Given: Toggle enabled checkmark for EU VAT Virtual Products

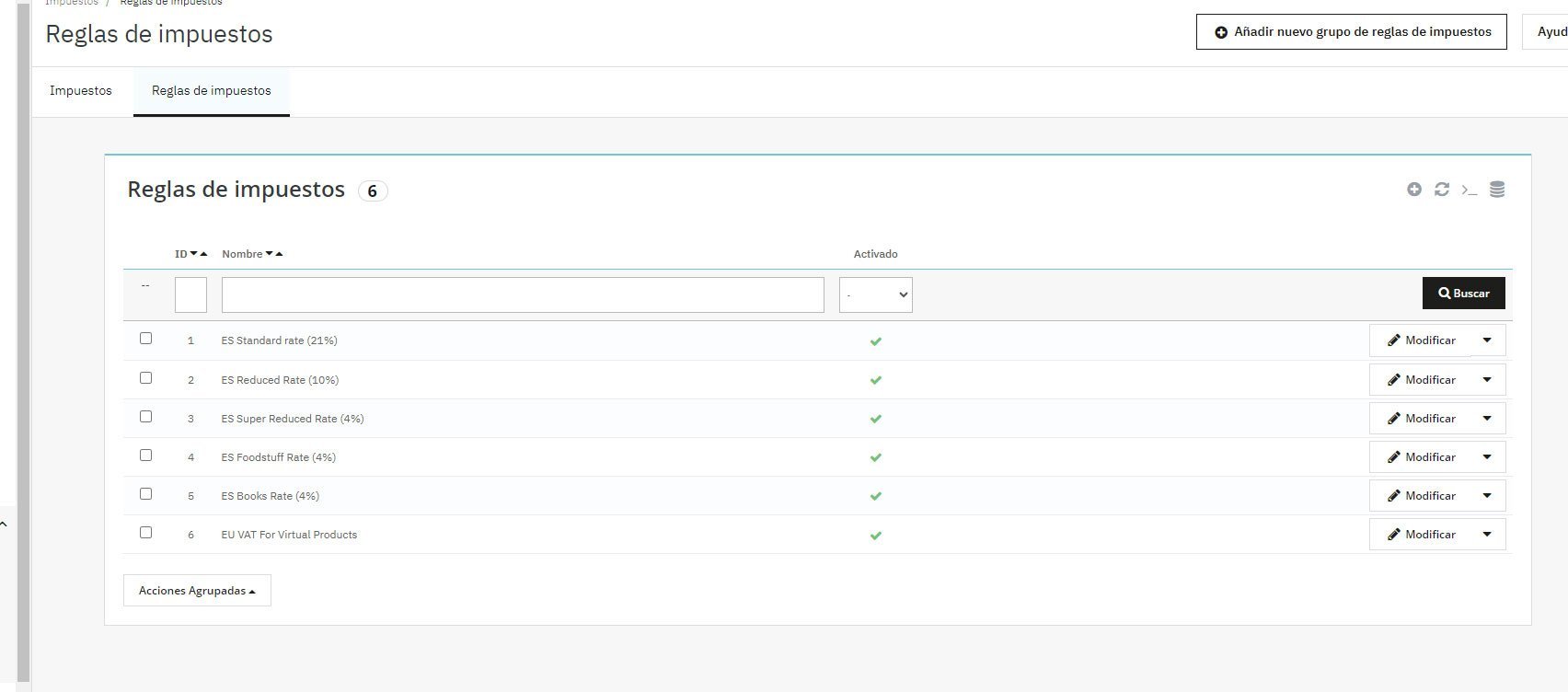Looking at the screenshot, I should pyautogui.click(x=876, y=536).
